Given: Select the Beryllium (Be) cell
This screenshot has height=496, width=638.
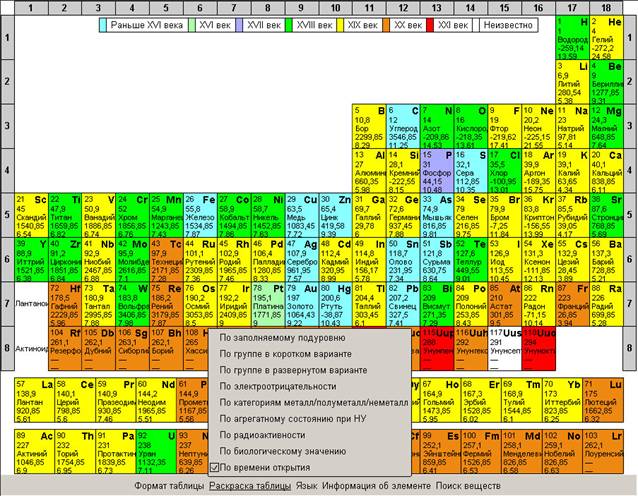Looking at the screenshot, I should [x=606, y=82].
